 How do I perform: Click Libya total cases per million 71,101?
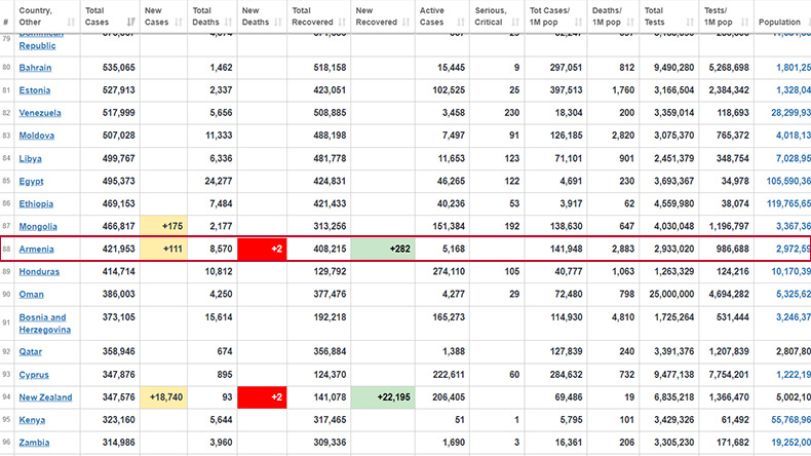pyautogui.click(x=568, y=159)
